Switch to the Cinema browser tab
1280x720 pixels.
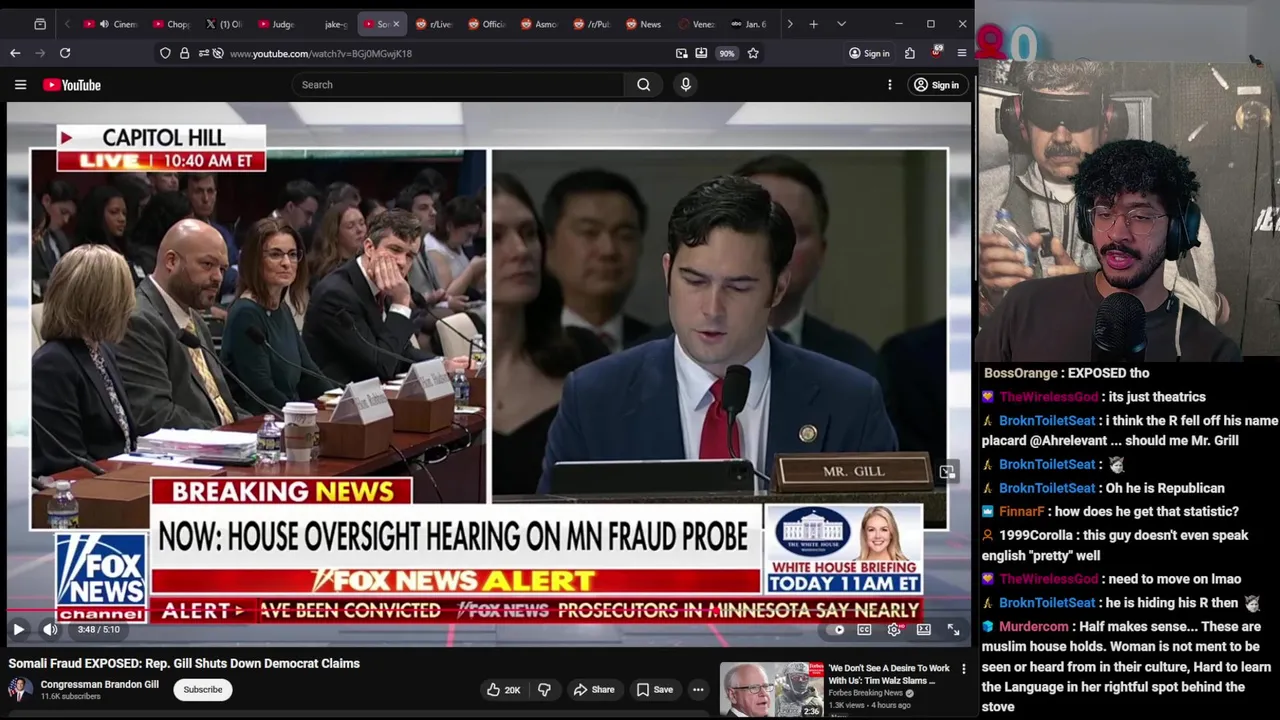pyautogui.click(x=110, y=24)
